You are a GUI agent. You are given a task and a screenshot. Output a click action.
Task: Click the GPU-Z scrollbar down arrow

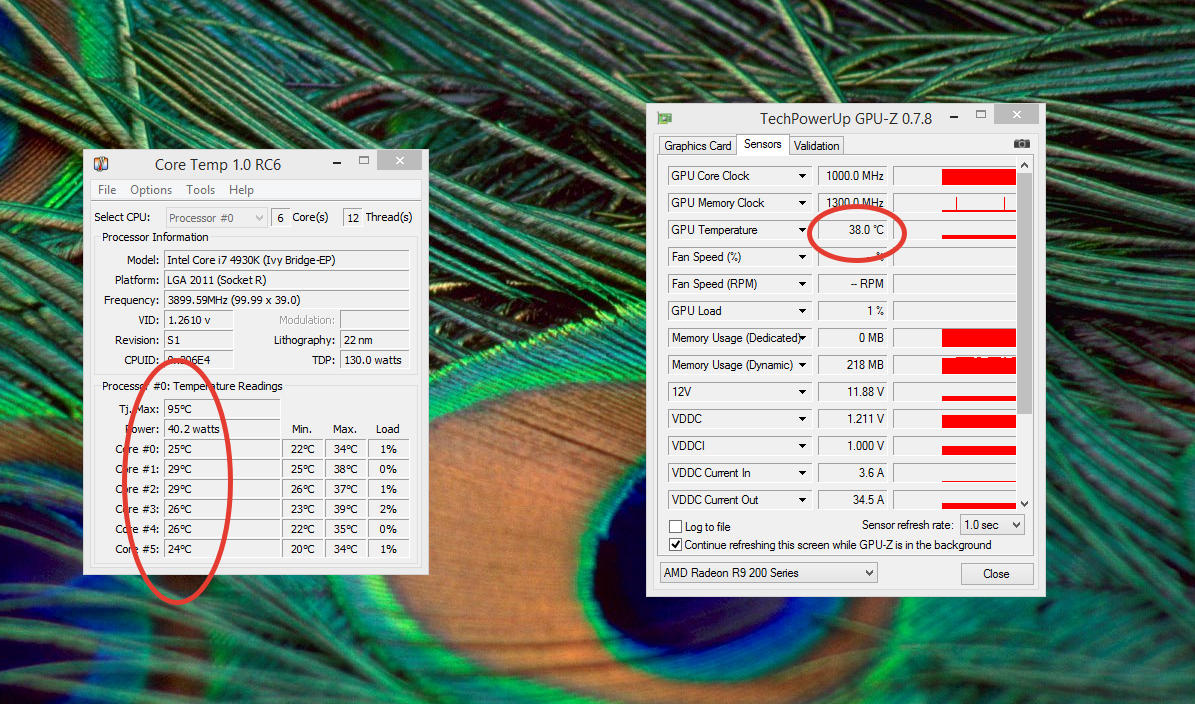[1024, 504]
